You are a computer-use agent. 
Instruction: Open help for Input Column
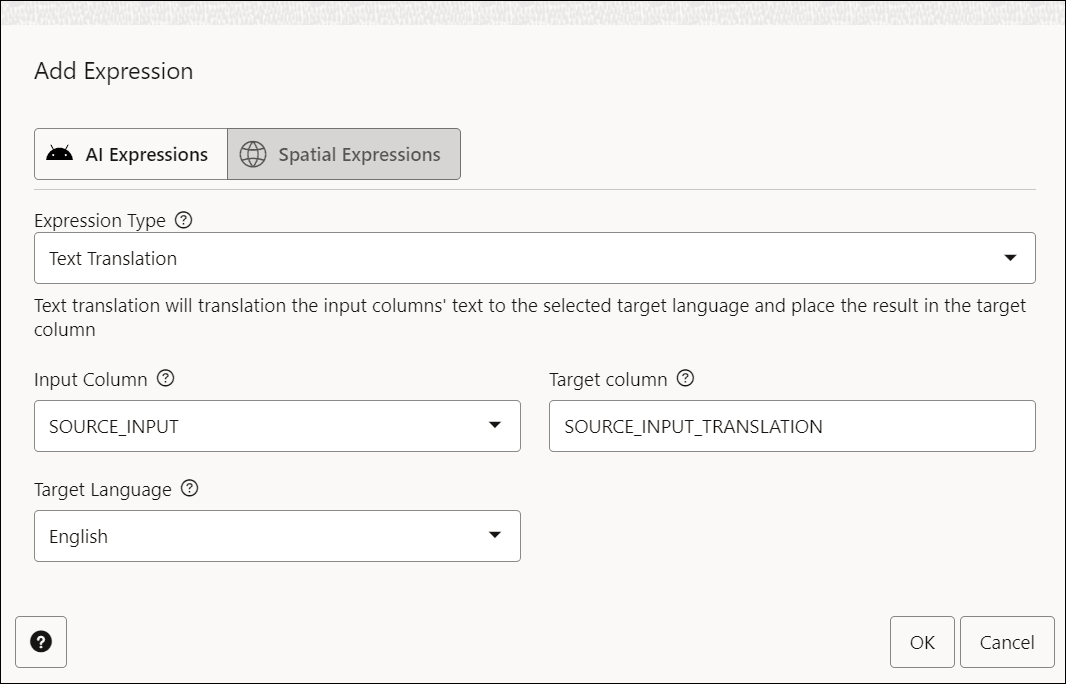tap(164, 378)
